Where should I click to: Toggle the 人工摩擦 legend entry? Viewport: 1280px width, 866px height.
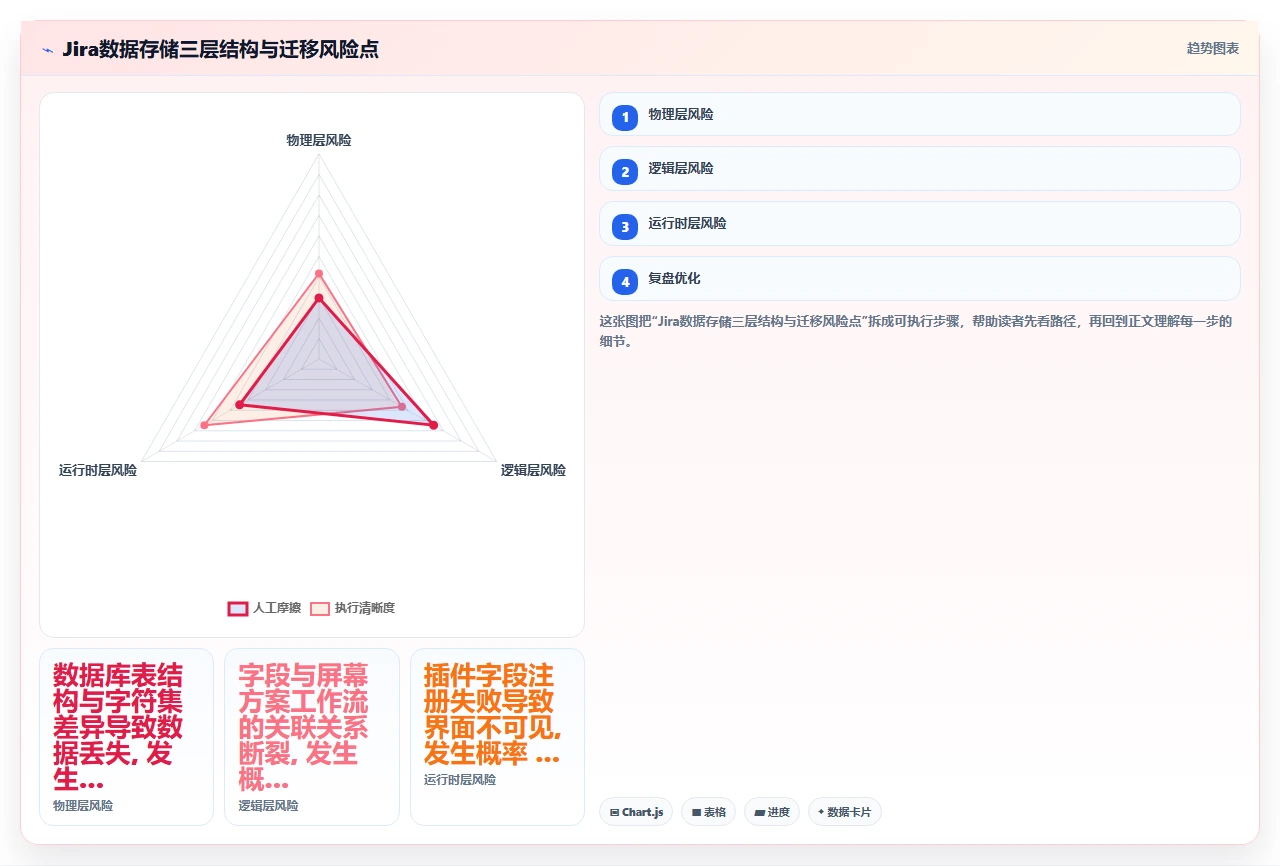(264, 608)
